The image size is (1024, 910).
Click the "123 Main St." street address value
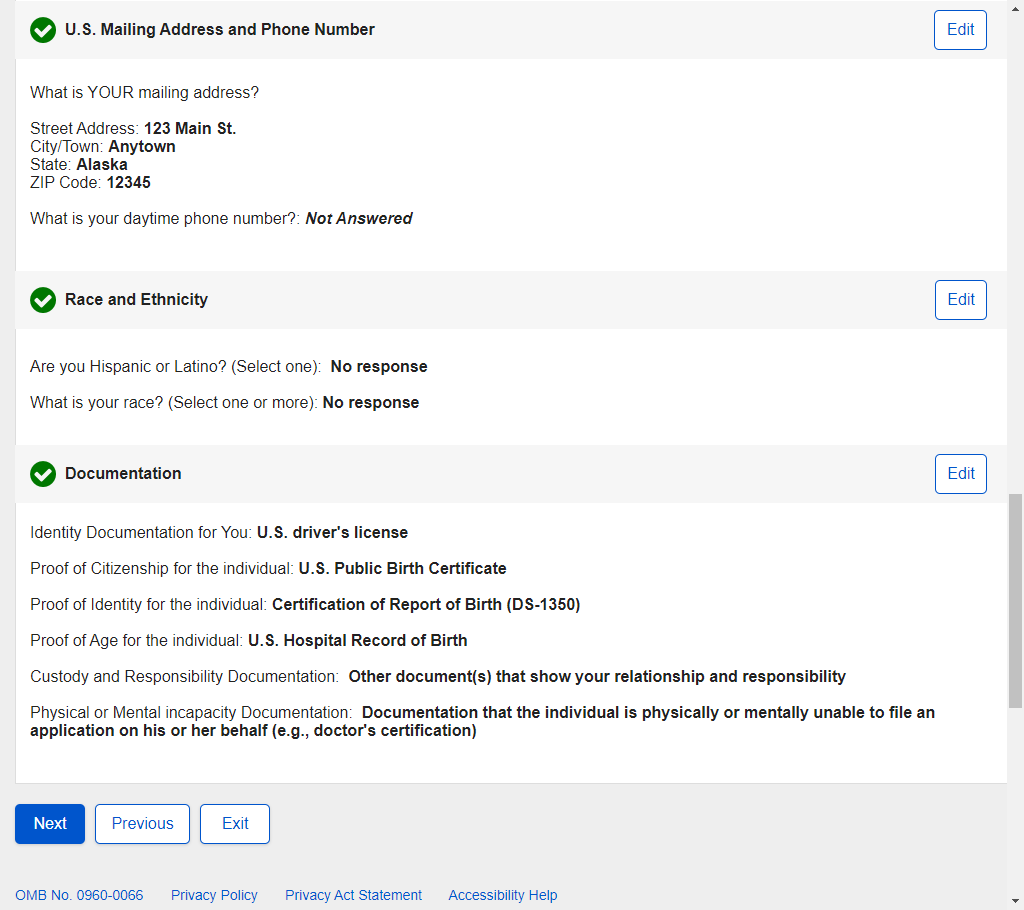click(190, 129)
